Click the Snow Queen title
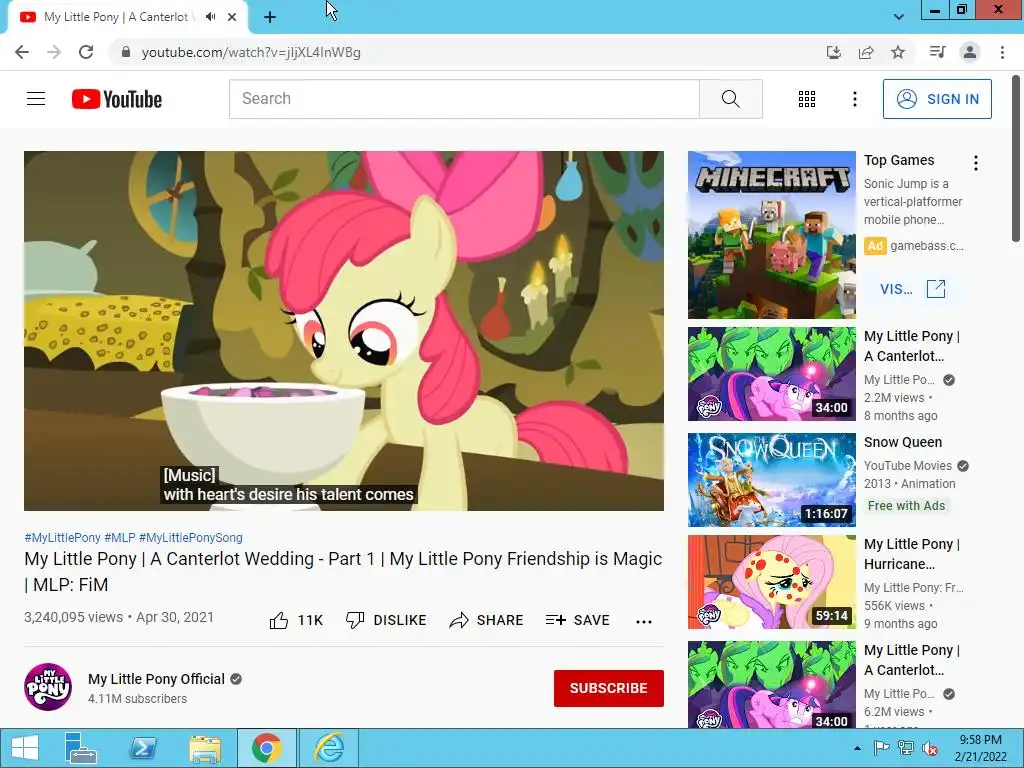The image size is (1024, 768). tap(903, 442)
